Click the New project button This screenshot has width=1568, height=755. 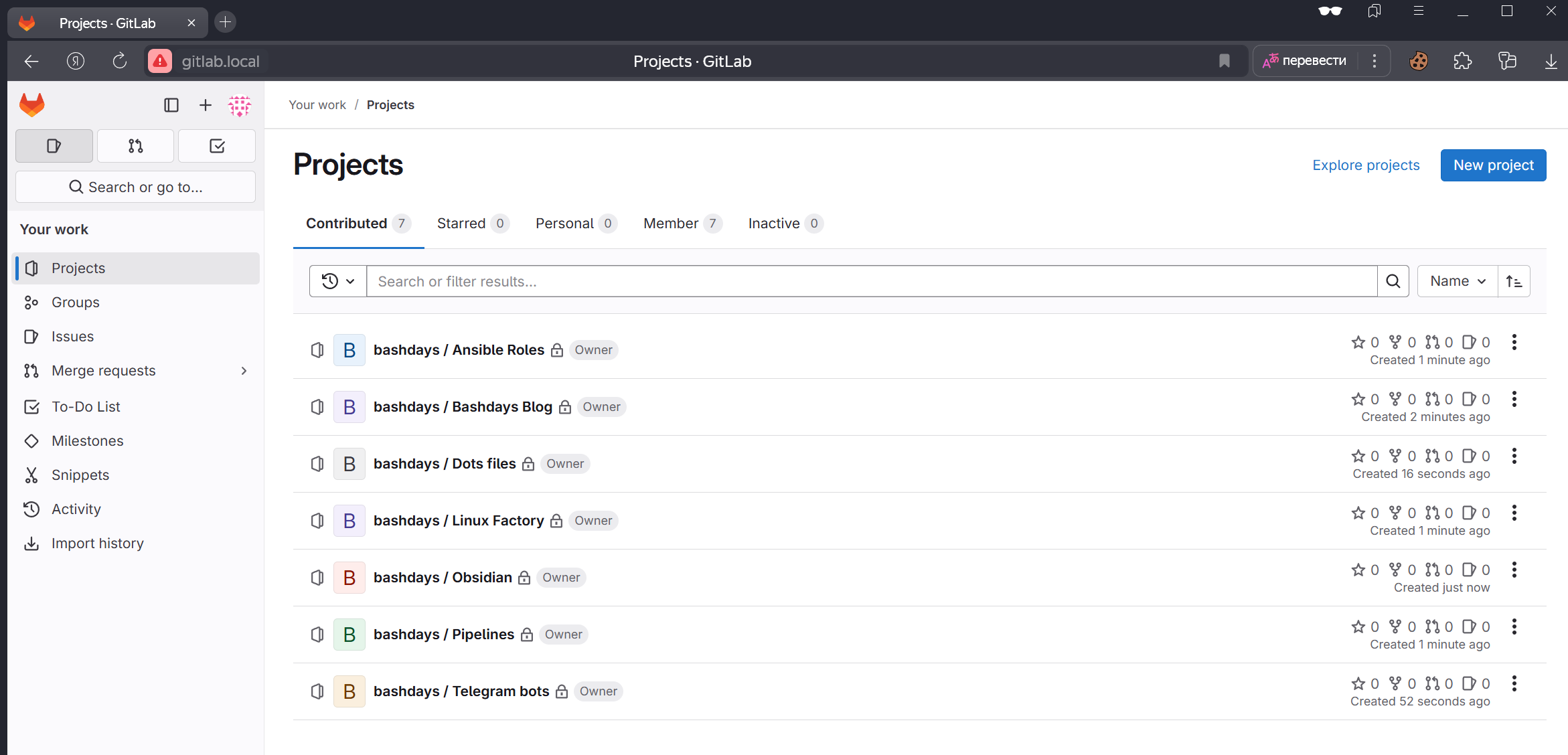click(x=1493, y=165)
